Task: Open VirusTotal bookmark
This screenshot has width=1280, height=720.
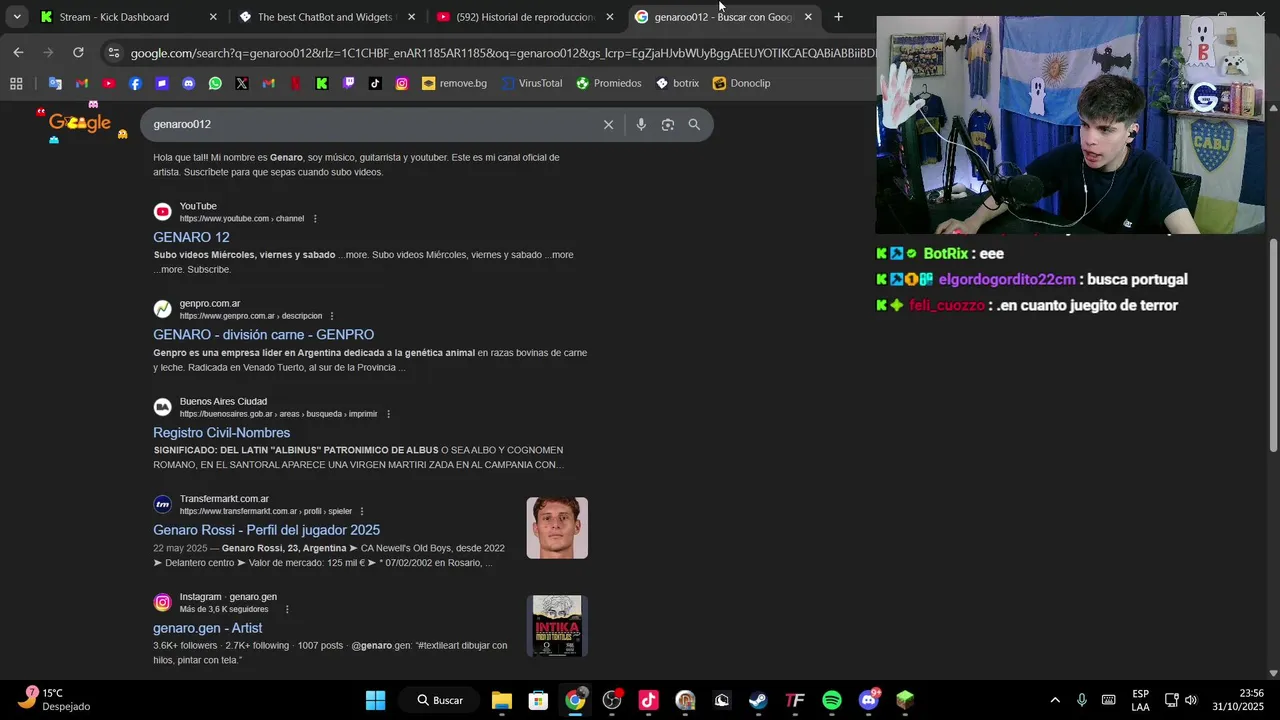Action: click(x=532, y=83)
